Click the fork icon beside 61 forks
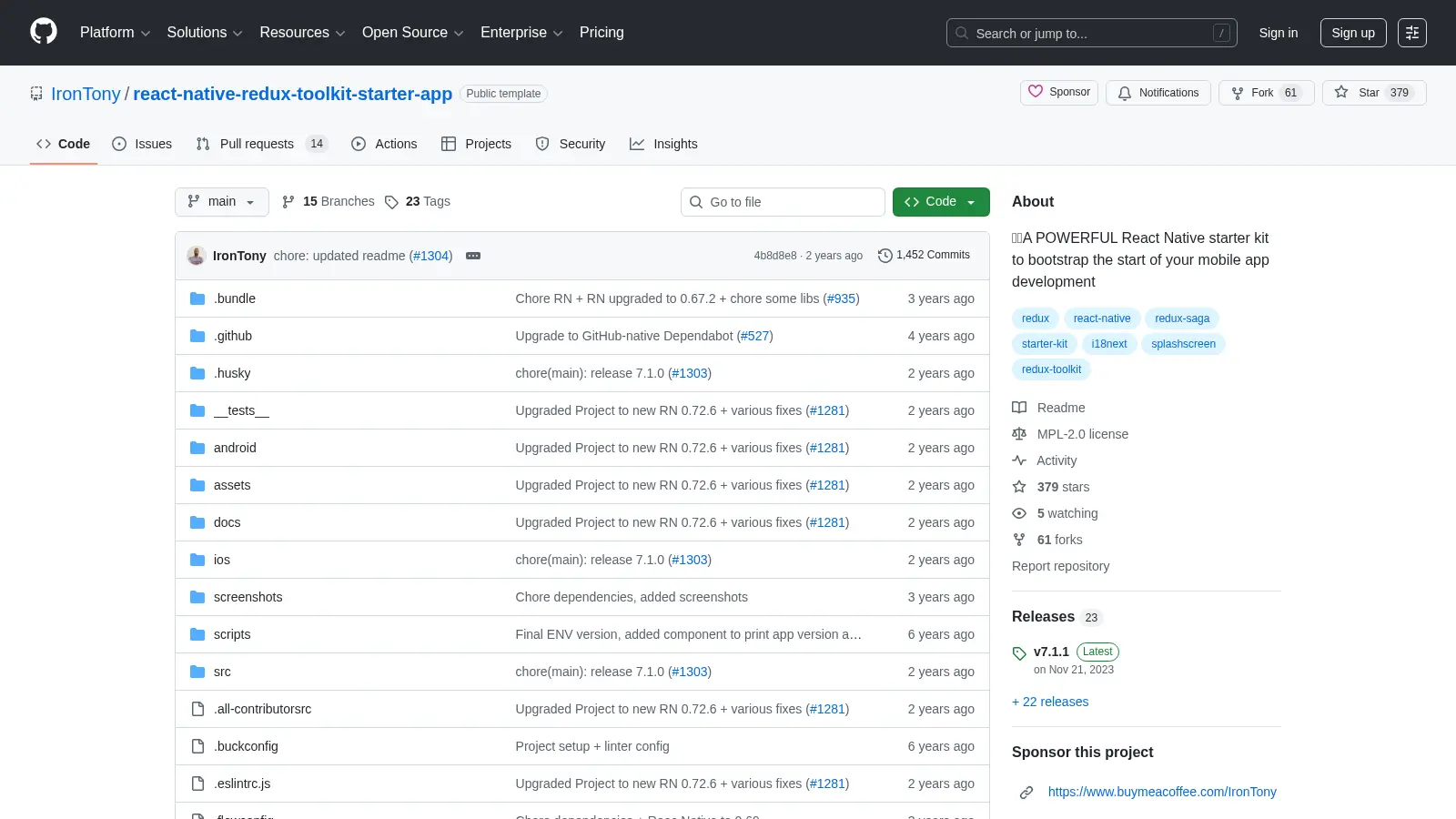The image size is (1456, 819). (x=1019, y=540)
